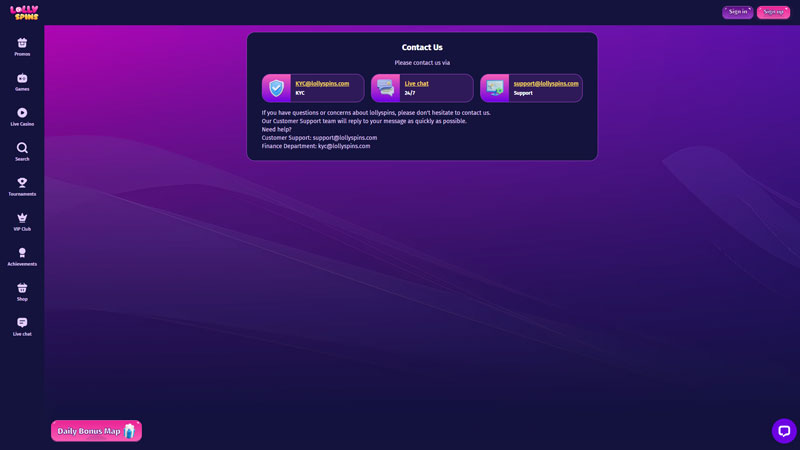Click the Sign in button
Screen dimensions: 800x450
coord(738,12)
